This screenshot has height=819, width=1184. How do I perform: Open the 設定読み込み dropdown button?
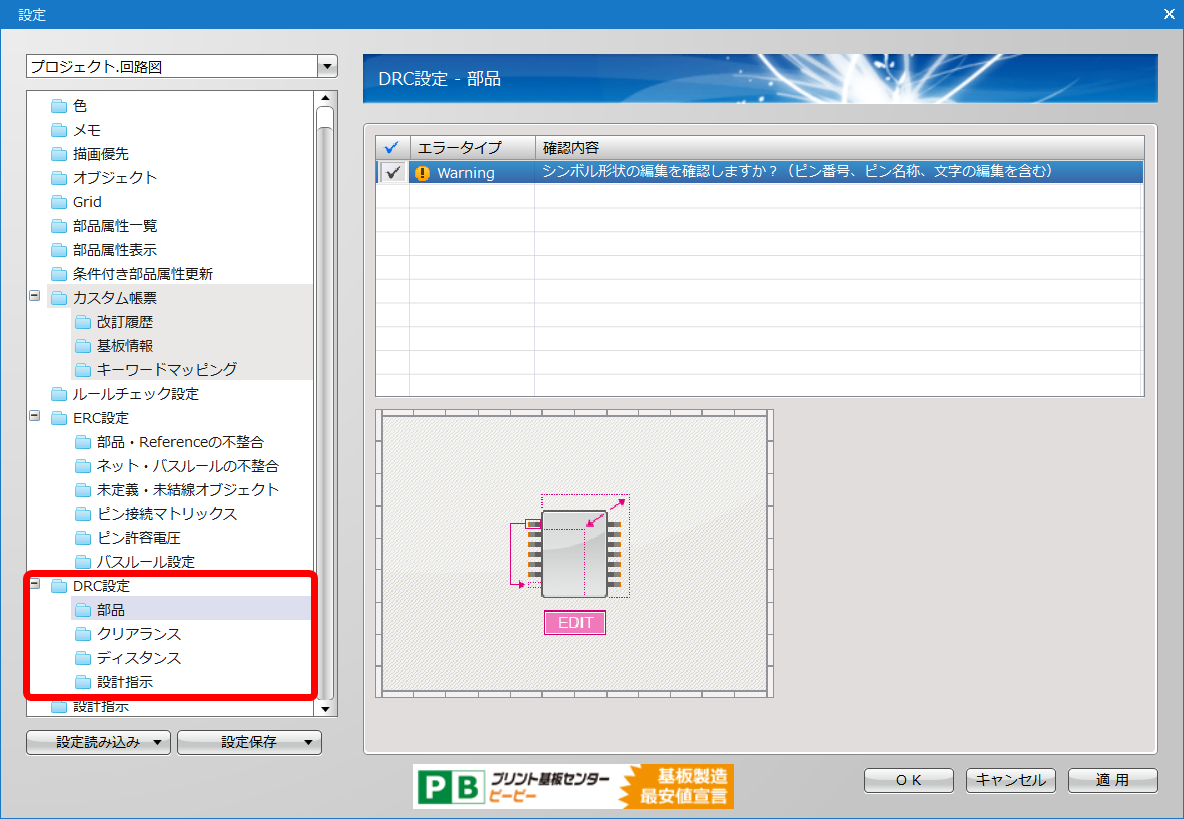tap(99, 742)
